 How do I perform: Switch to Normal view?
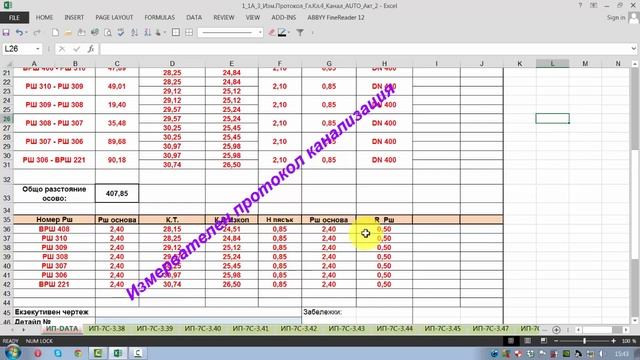pos(511,341)
